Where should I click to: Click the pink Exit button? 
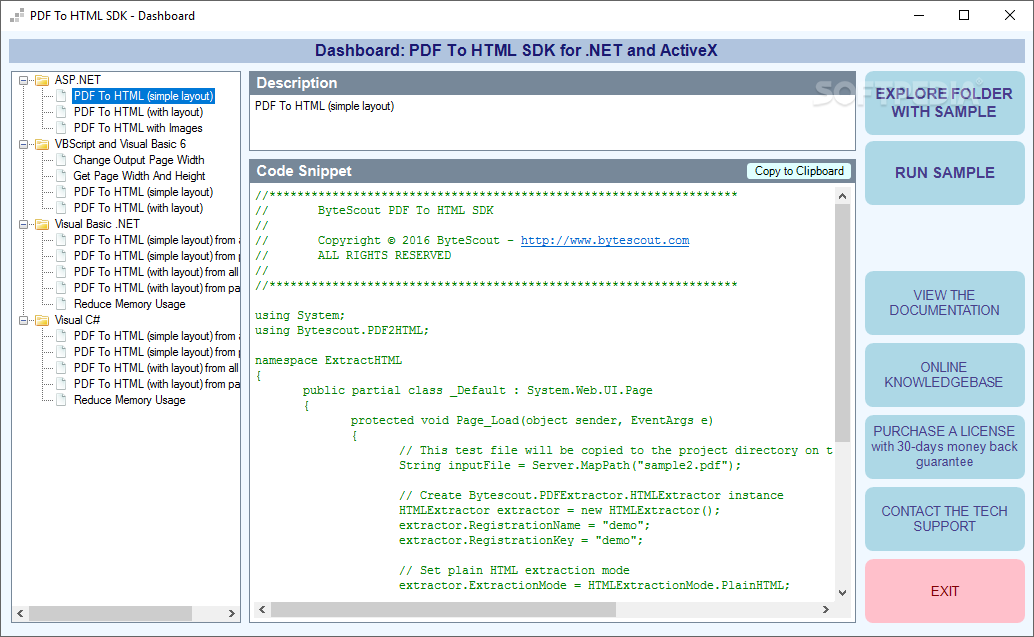point(944,591)
